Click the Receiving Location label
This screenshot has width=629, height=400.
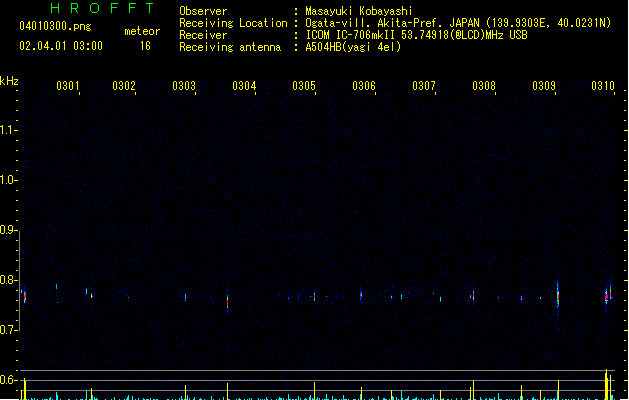tap(233, 23)
